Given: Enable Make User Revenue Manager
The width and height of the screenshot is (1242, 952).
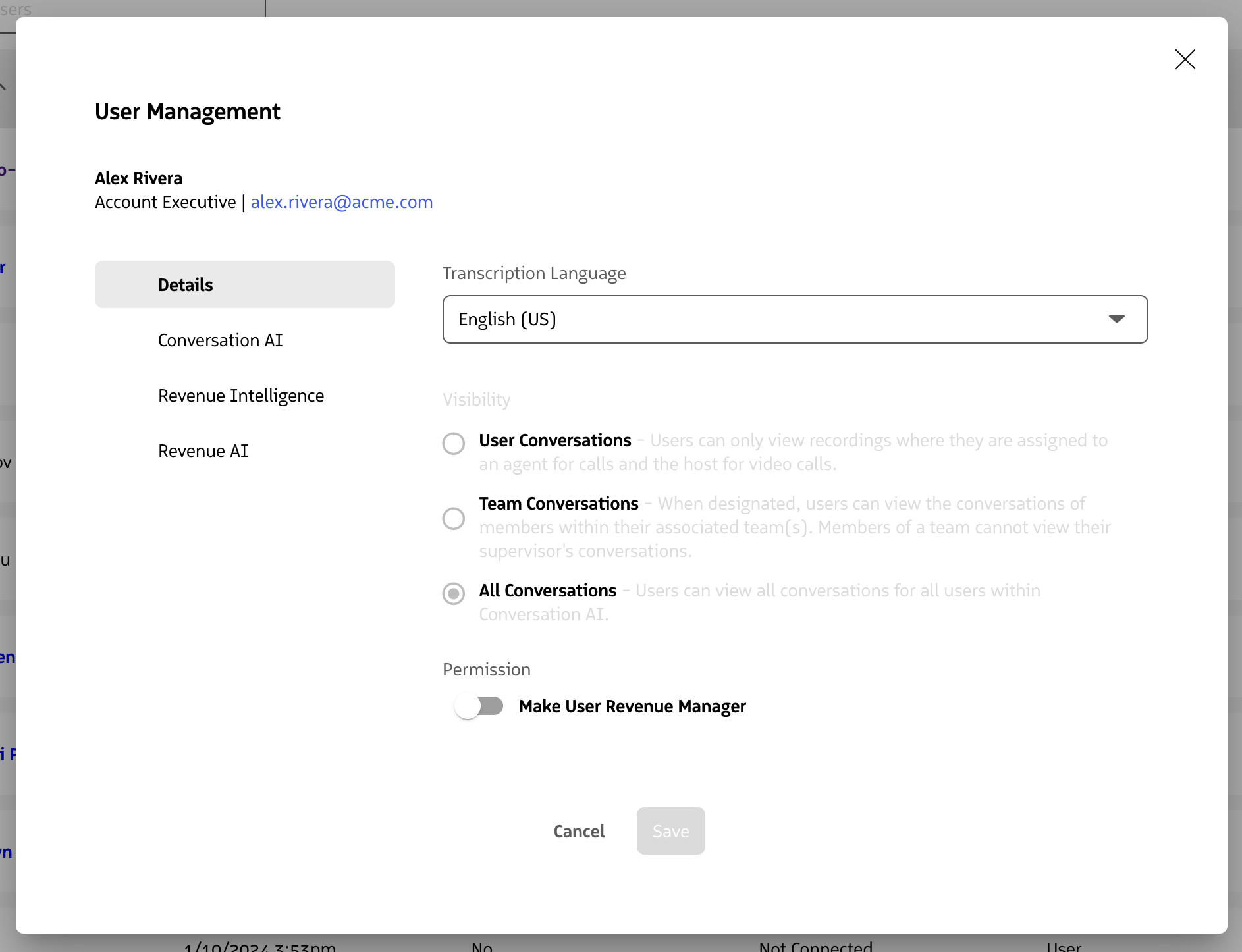Looking at the screenshot, I should pos(479,705).
